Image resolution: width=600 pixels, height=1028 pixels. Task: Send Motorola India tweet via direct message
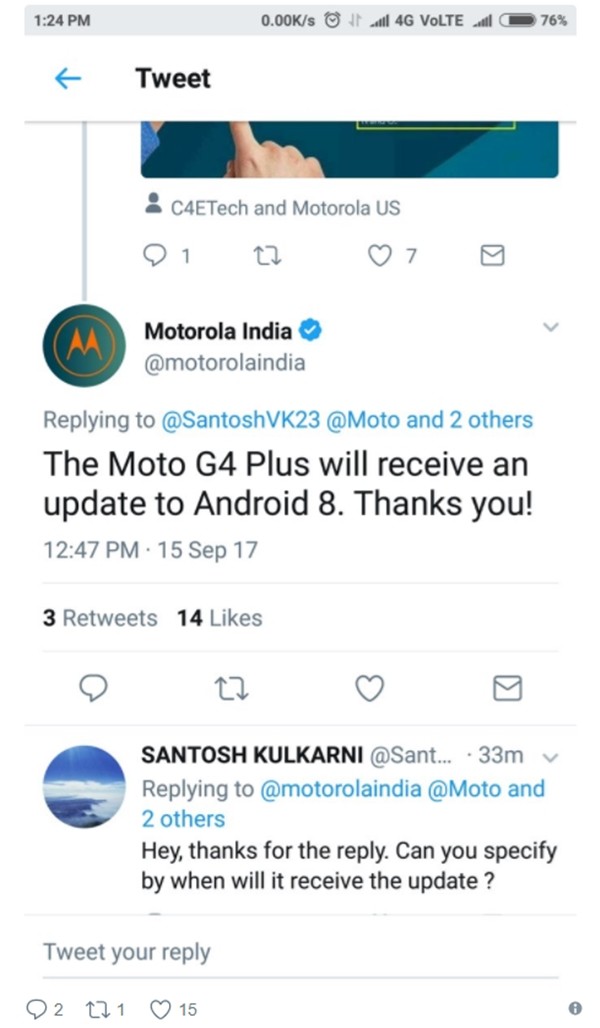click(x=507, y=688)
